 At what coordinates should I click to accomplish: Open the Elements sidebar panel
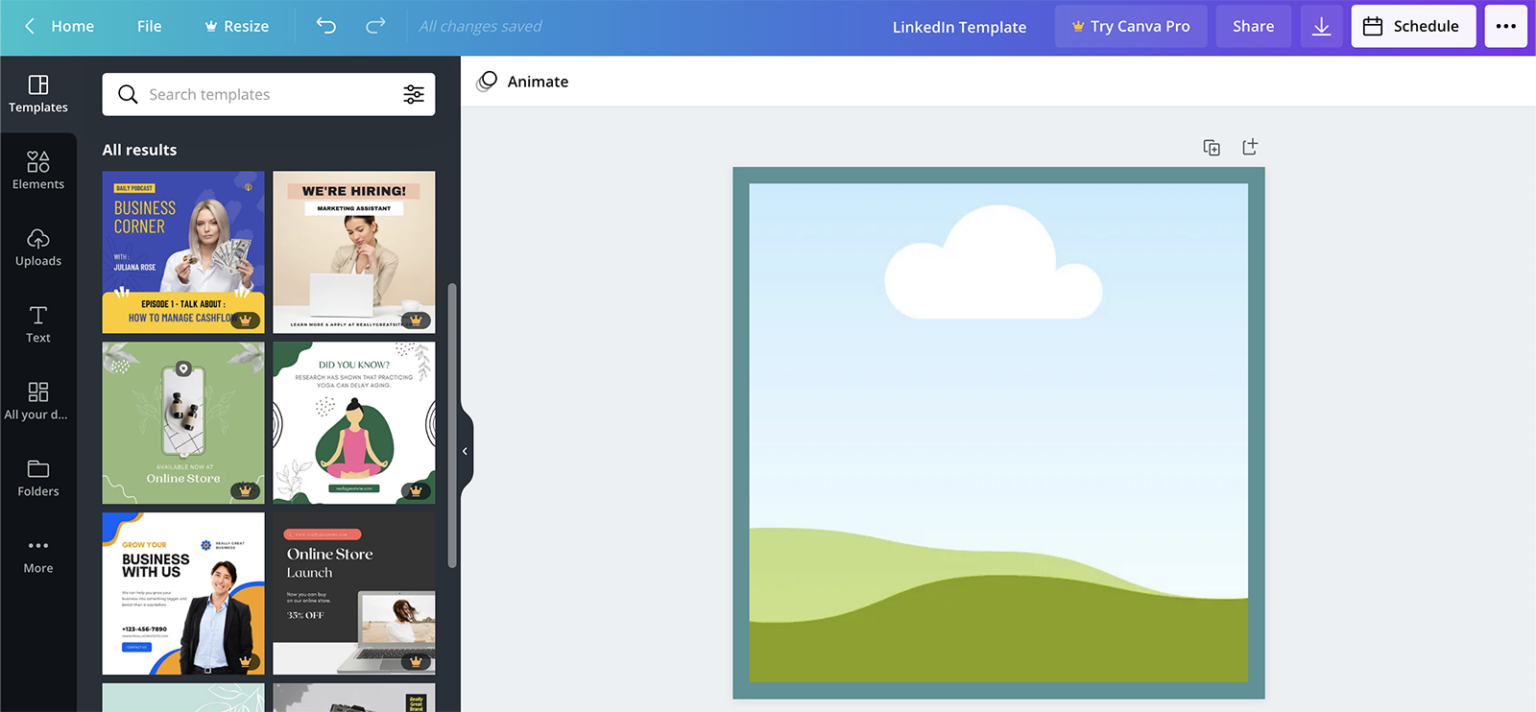[x=38, y=170]
